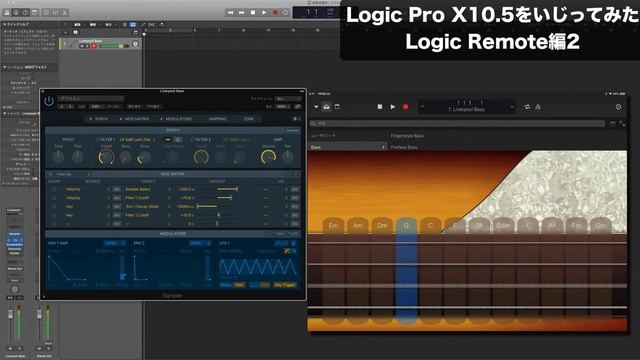Open the Sampler preset name dropdown

click(90, 98)
